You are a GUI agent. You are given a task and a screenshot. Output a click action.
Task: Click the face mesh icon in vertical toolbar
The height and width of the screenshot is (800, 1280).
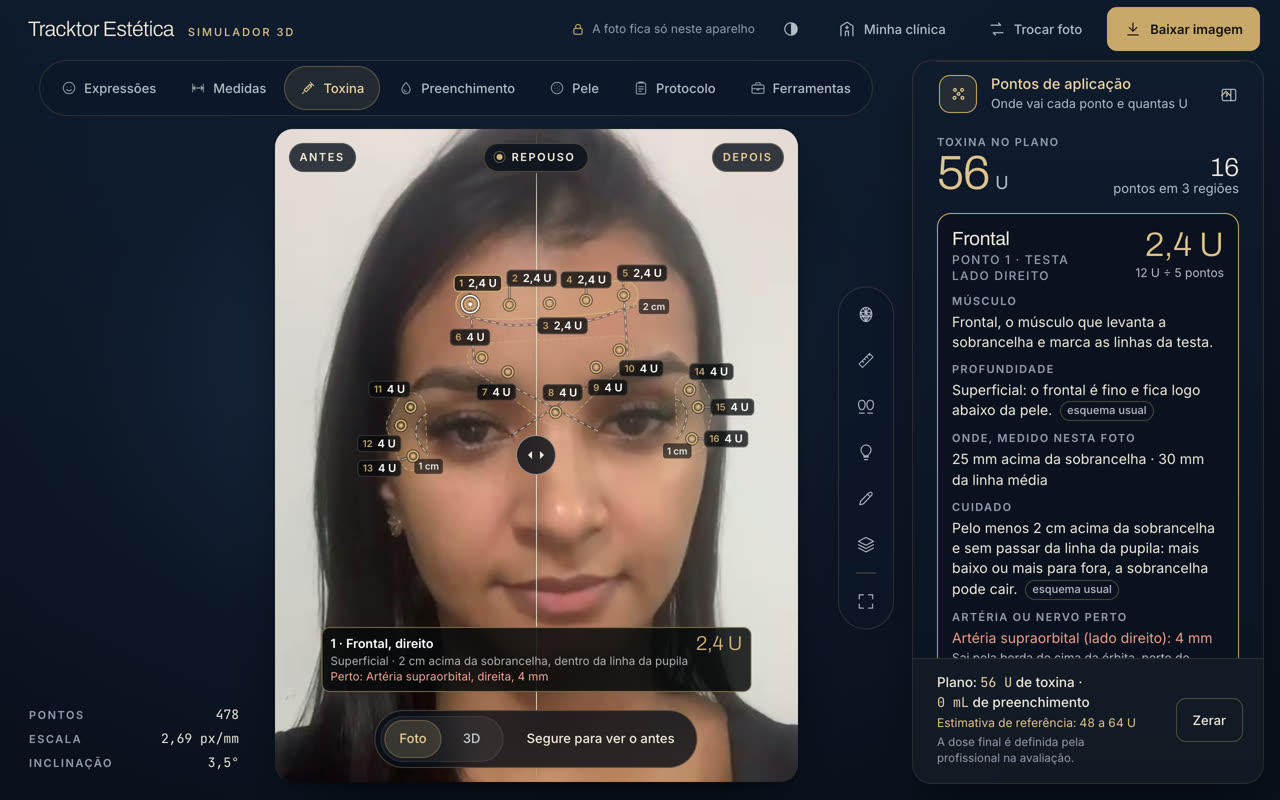[x=866, y=315]
